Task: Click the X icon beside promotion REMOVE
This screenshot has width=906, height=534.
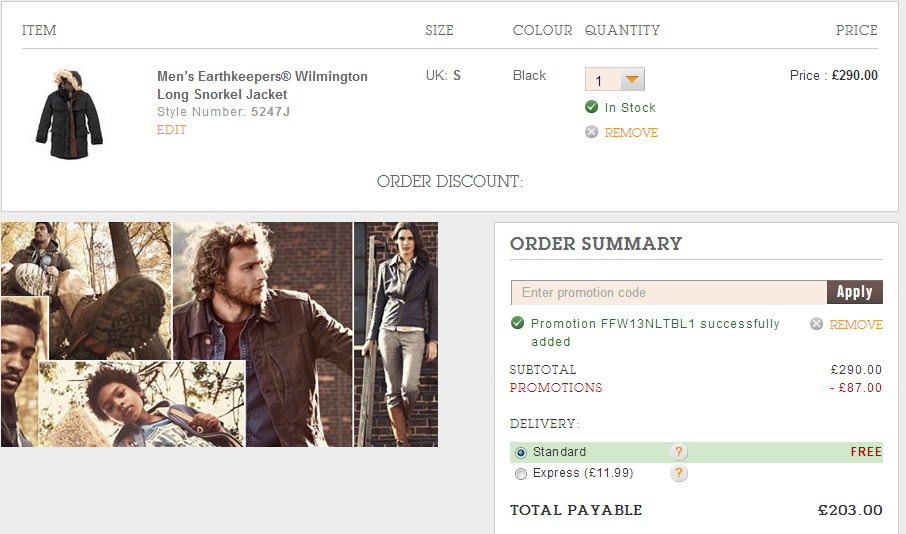Action: pyautogui.click(x=817, y=324)
